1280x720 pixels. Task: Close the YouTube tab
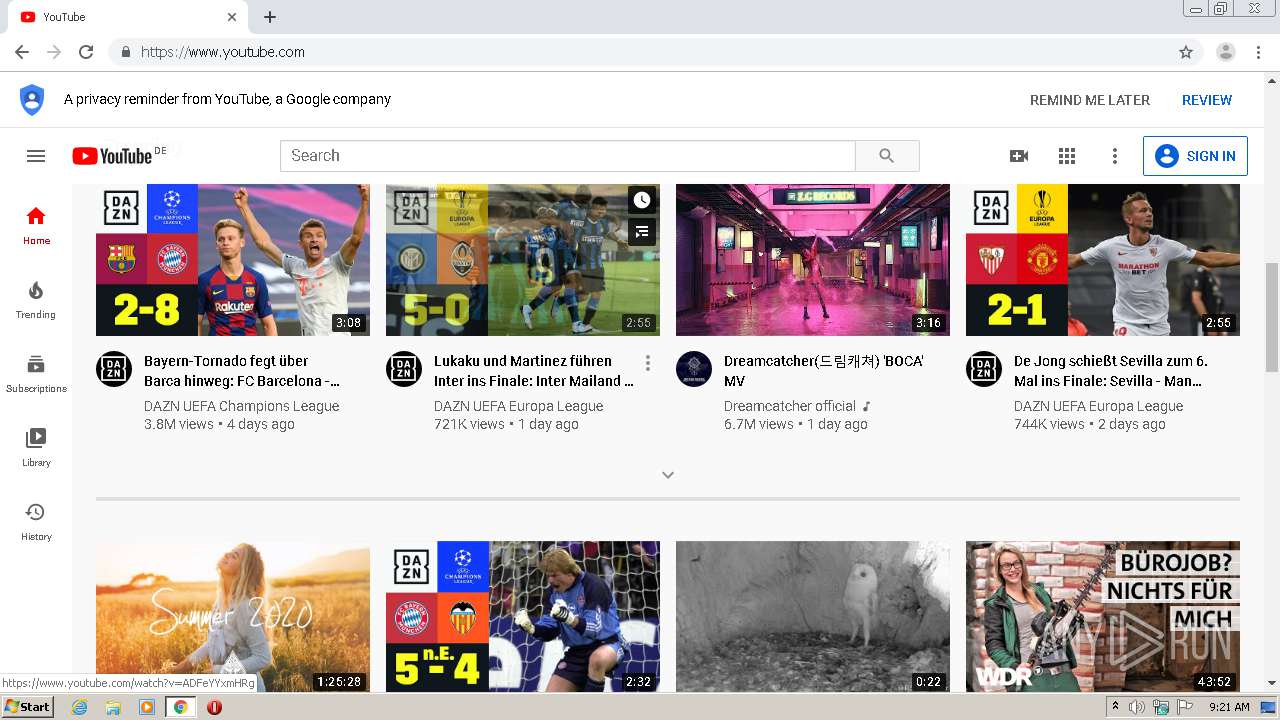(232, 17)
